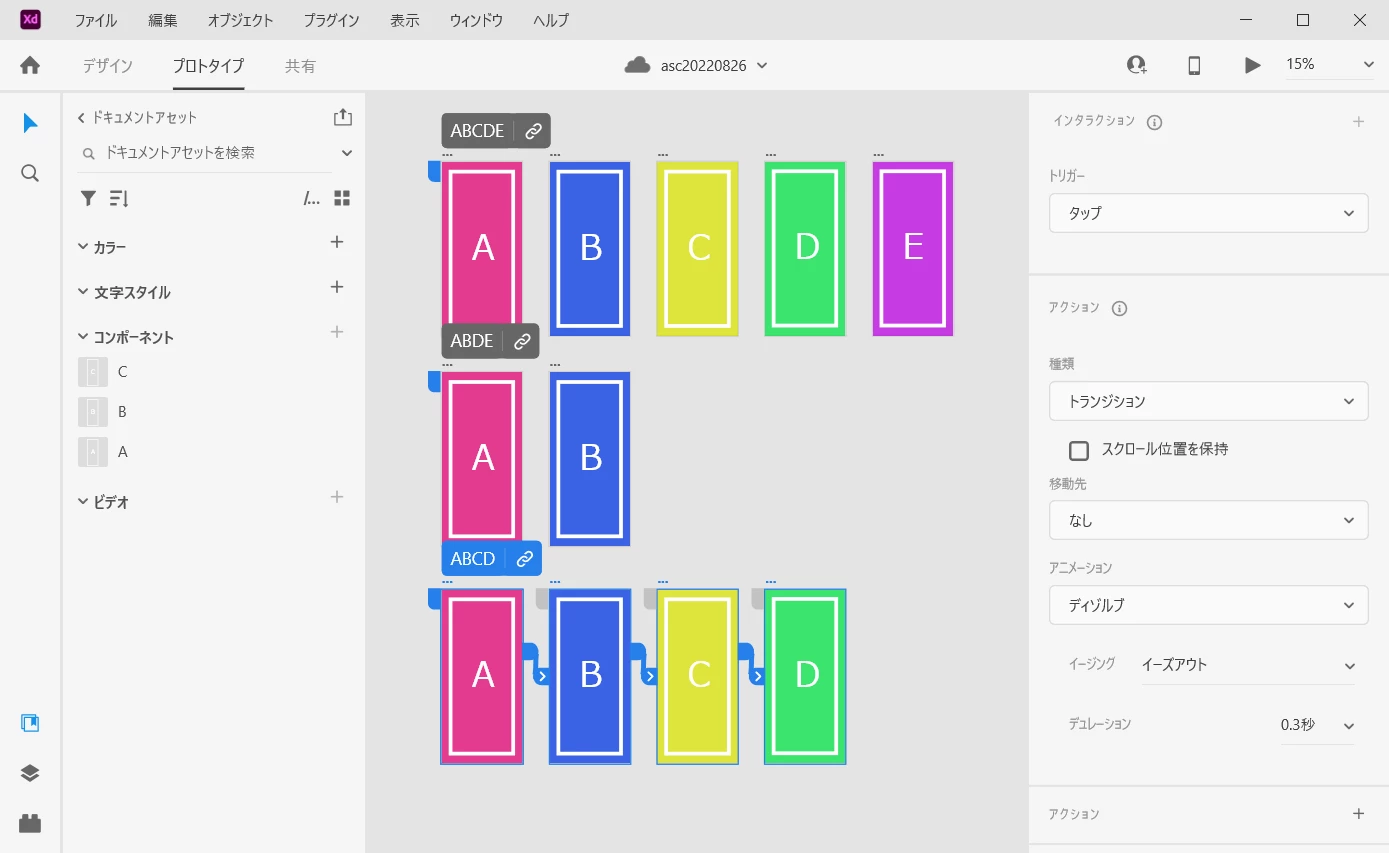Switch assets to grid view

(342, 198)
